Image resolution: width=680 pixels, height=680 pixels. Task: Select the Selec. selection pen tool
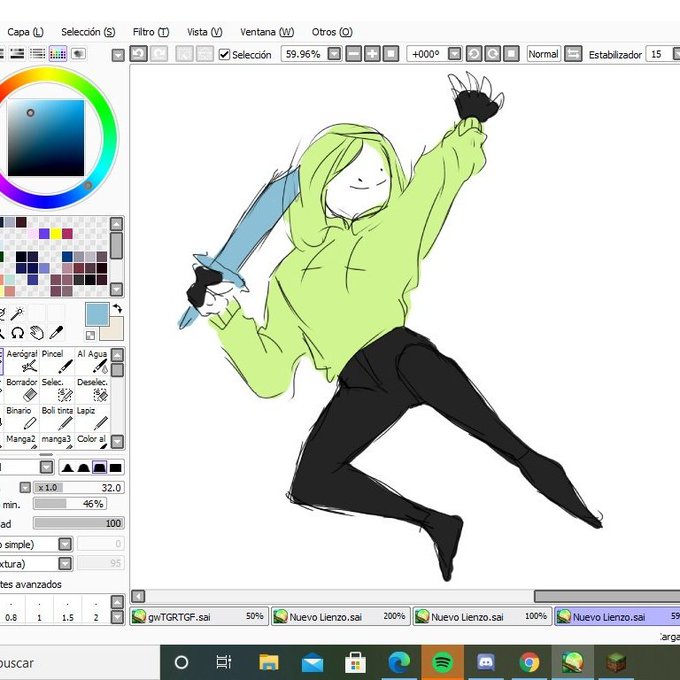coord(57,389)
